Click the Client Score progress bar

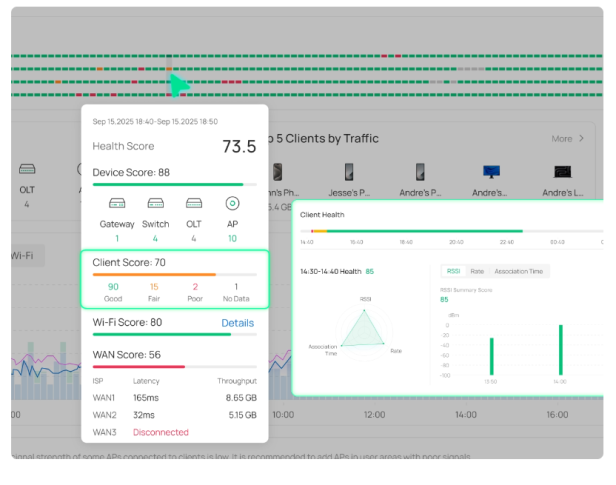pos(174,275)
